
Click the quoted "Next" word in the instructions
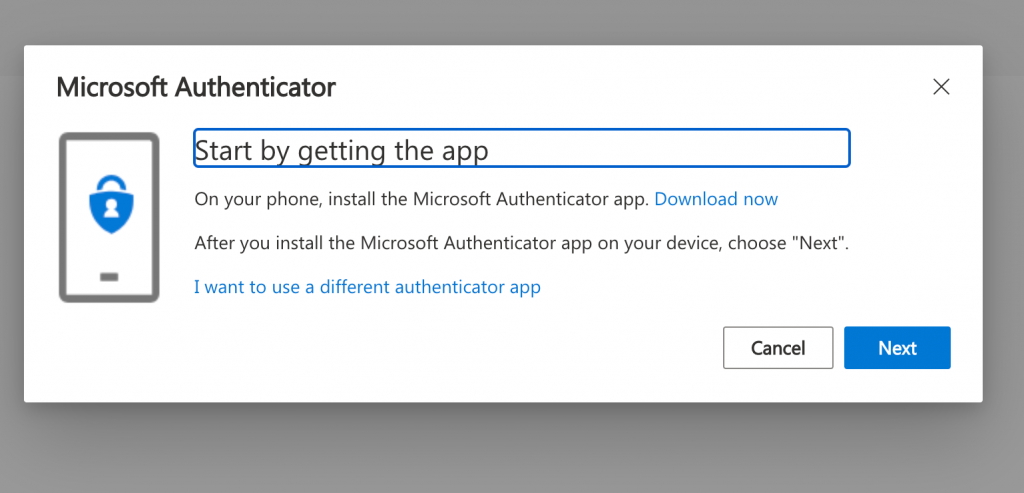pos(818,242)
